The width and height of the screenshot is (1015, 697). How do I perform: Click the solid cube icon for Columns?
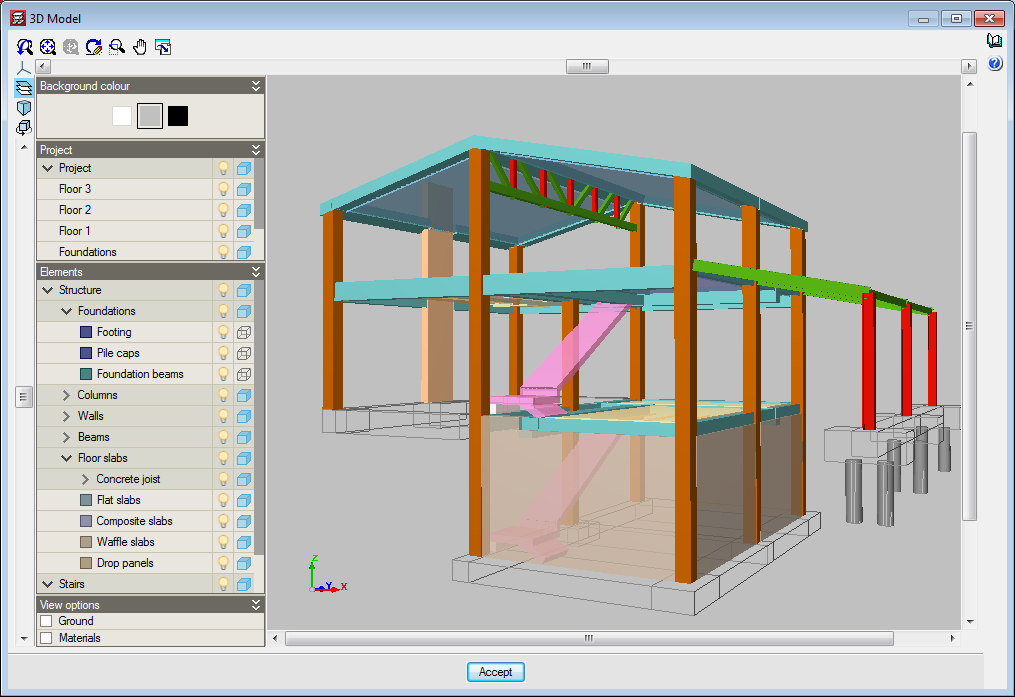(x=243, y=395)
